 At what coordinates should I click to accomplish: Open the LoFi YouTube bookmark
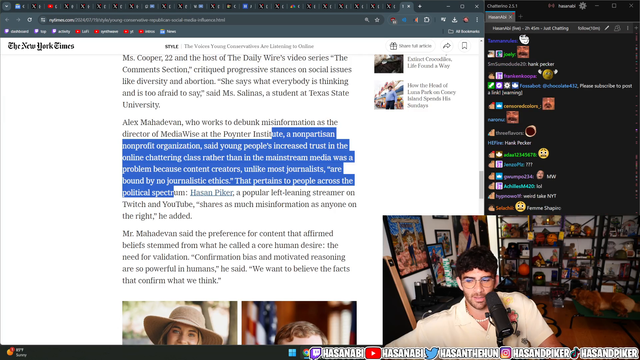click(82, 31)
